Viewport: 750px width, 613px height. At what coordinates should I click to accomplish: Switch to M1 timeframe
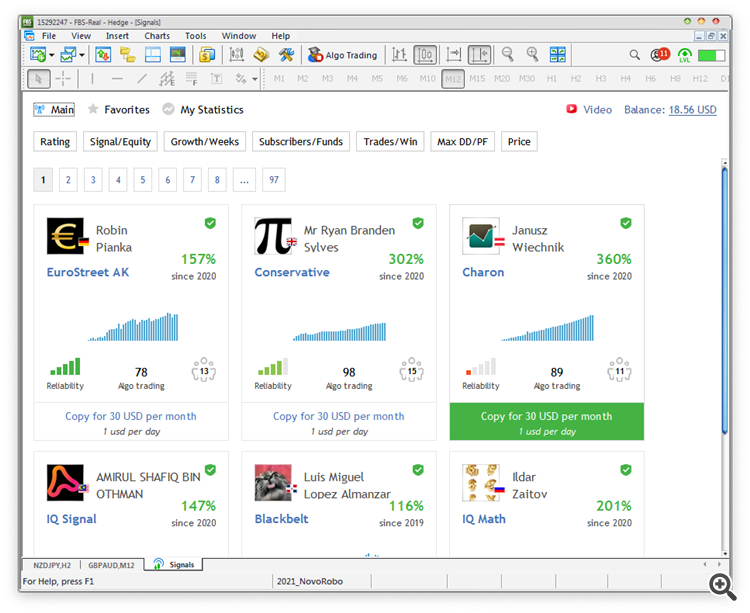click(x=279, y=78)
